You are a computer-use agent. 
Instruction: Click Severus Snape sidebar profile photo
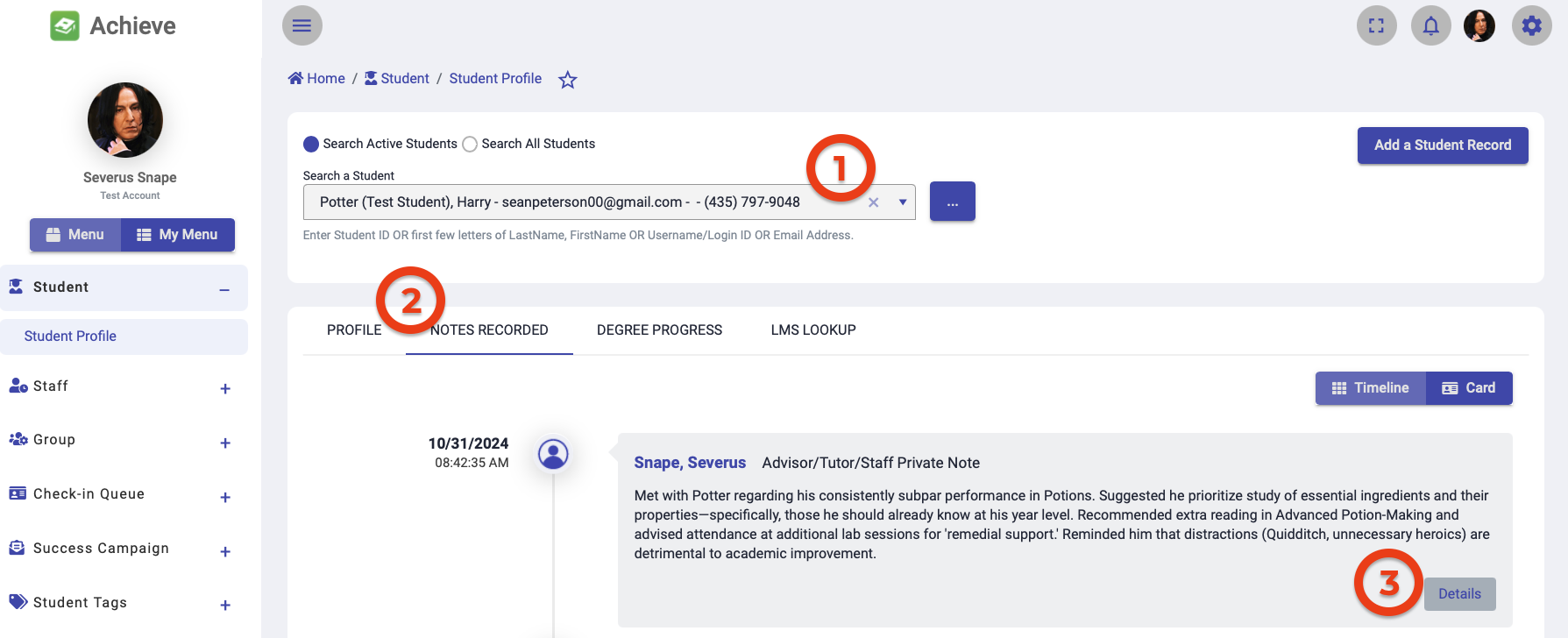coord(125,120)
